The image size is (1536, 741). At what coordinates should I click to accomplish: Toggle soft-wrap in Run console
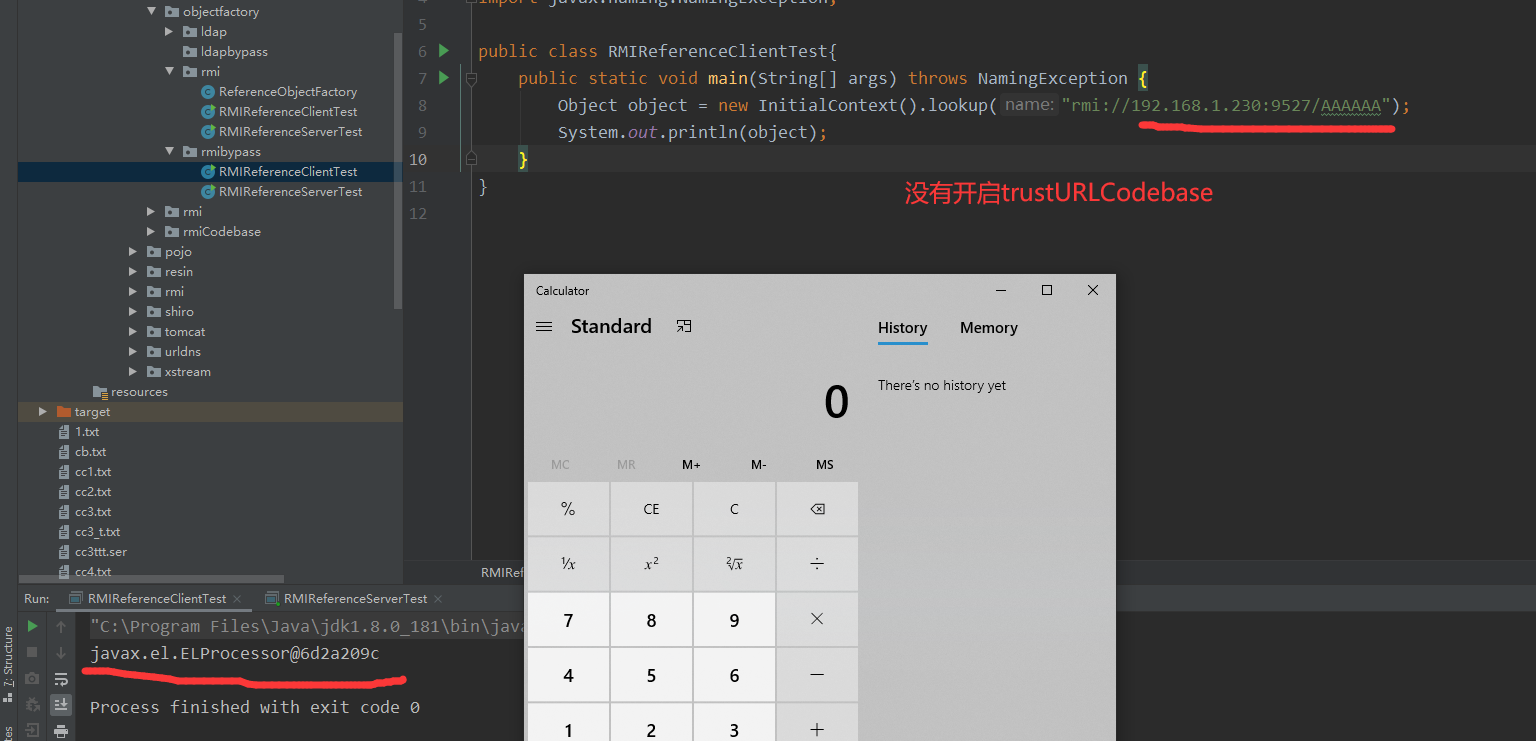click(61, 679)
